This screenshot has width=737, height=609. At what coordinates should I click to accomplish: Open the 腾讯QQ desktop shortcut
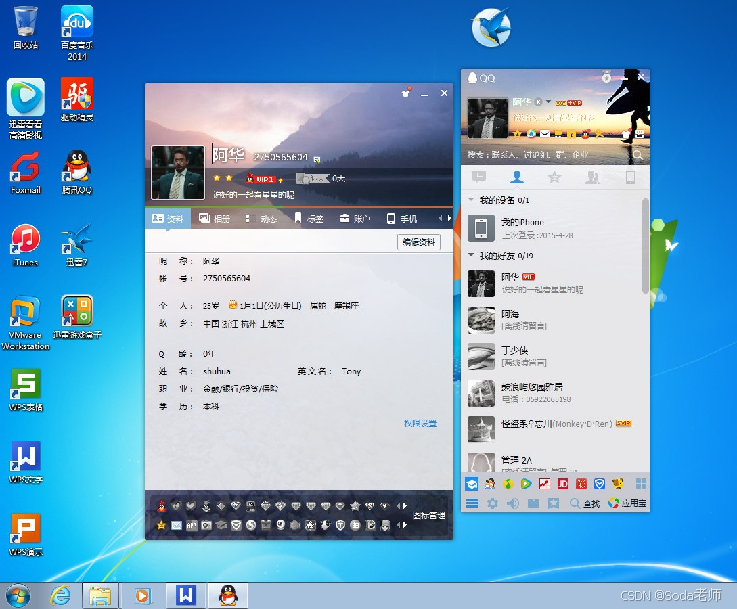[x=77, y=172]
